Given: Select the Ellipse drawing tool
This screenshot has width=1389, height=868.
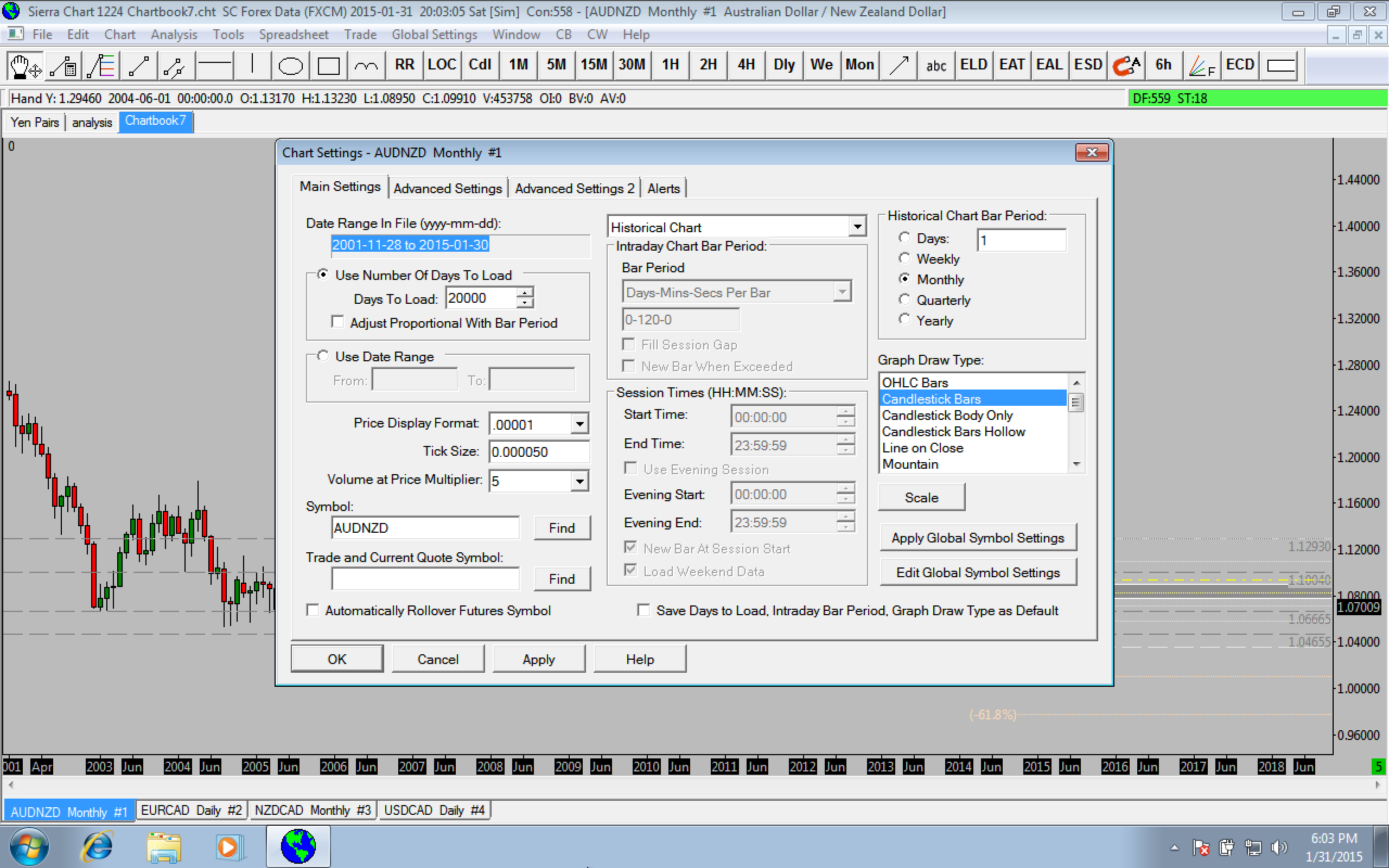Looking at the screenshot, I should pos(290,66).
